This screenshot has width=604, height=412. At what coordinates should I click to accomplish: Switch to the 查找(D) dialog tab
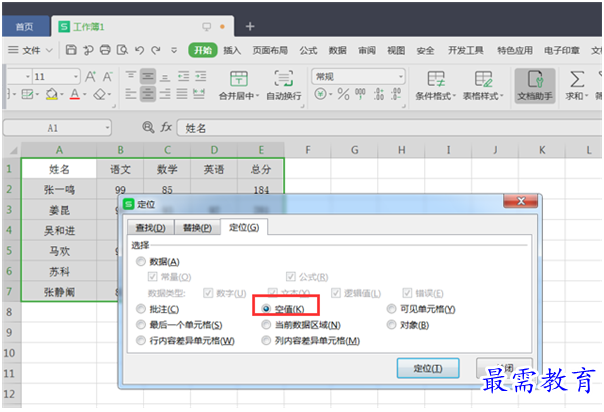(x=150, y=228)
